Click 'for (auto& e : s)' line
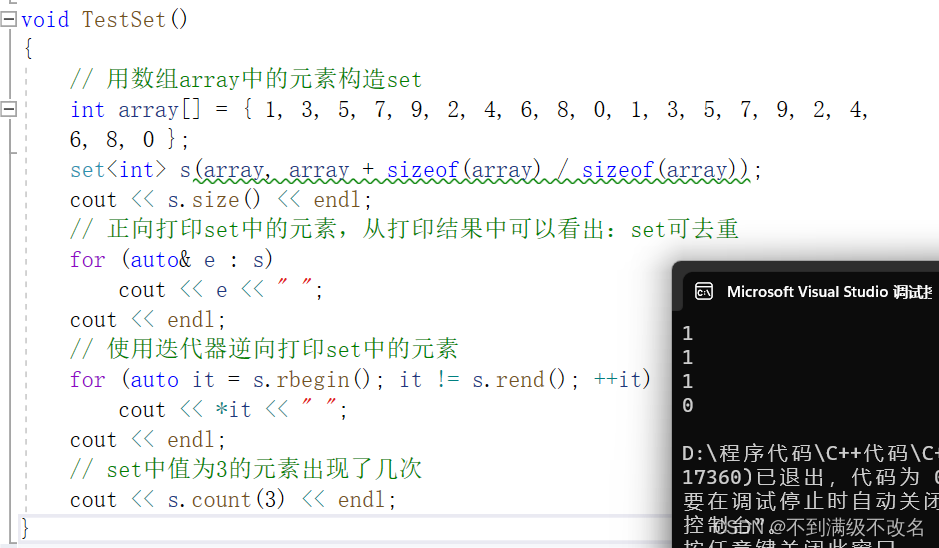This screenshot has width=939, height=548. (x=171, y=259)
